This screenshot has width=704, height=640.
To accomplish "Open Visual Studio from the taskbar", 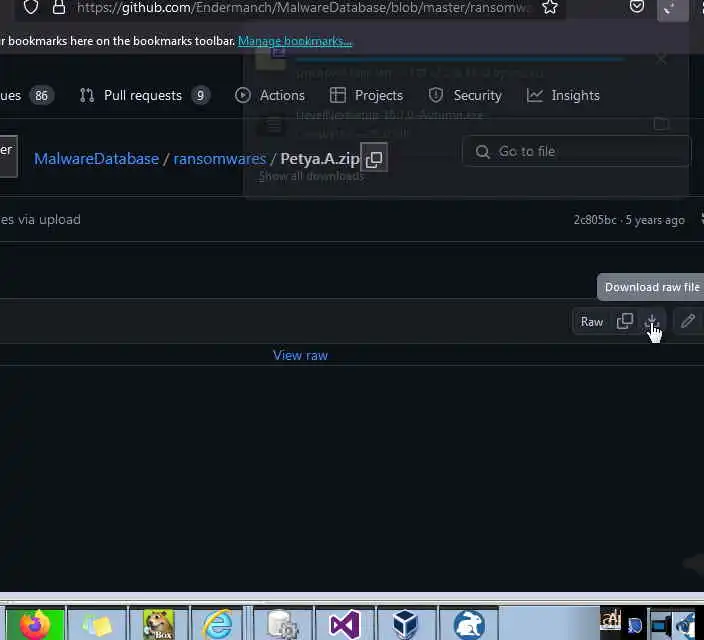I will pyautogui.click(x=344, y=625).
